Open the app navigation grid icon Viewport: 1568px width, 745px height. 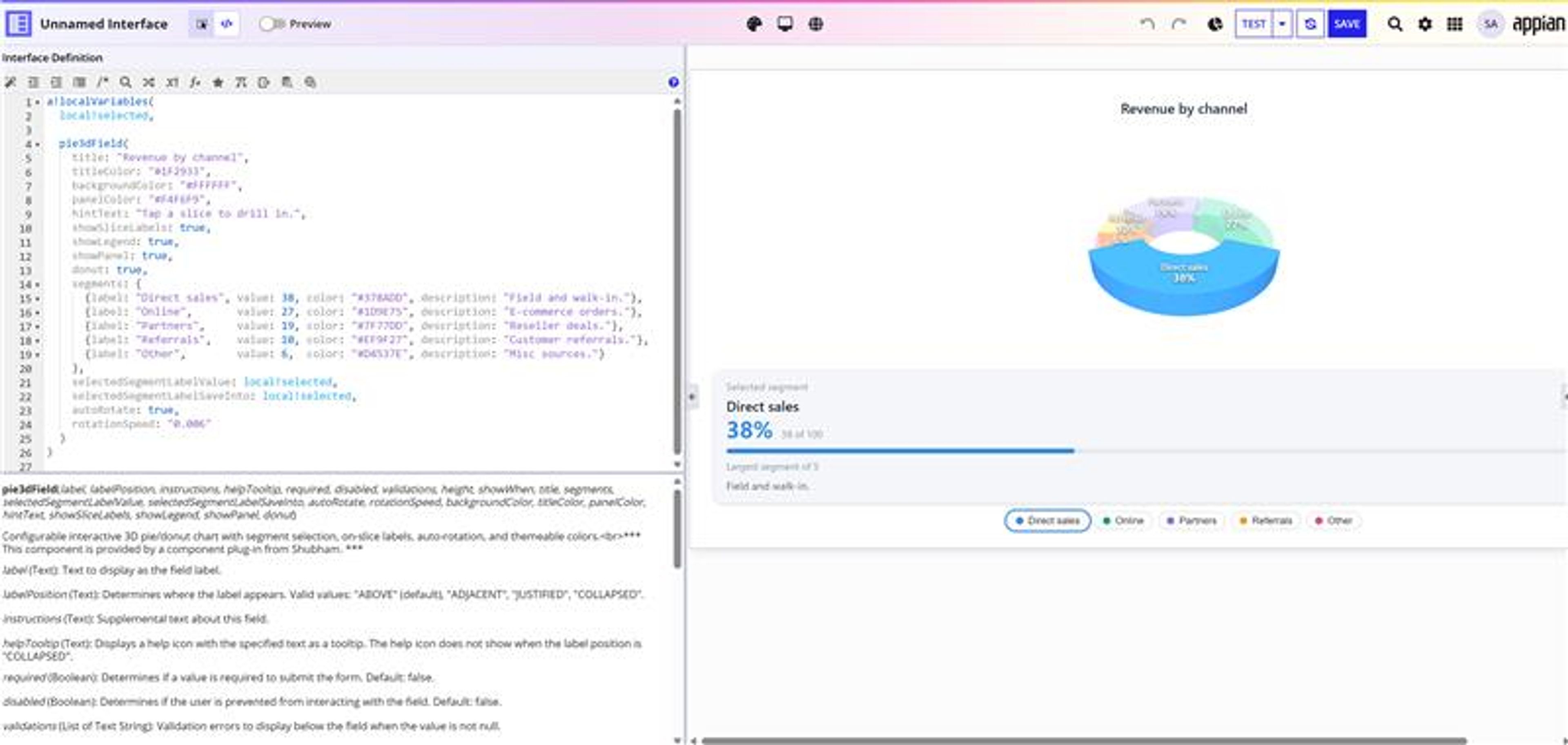1455,24
